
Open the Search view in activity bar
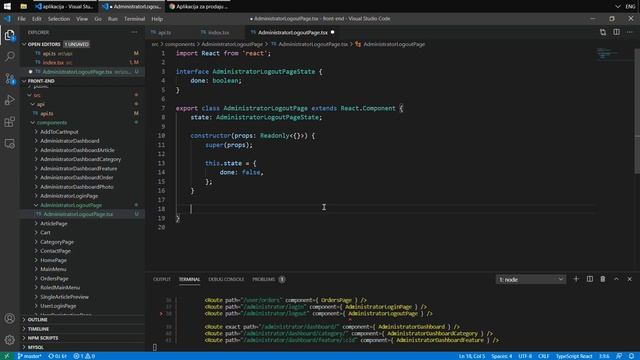tap(9, 56)
